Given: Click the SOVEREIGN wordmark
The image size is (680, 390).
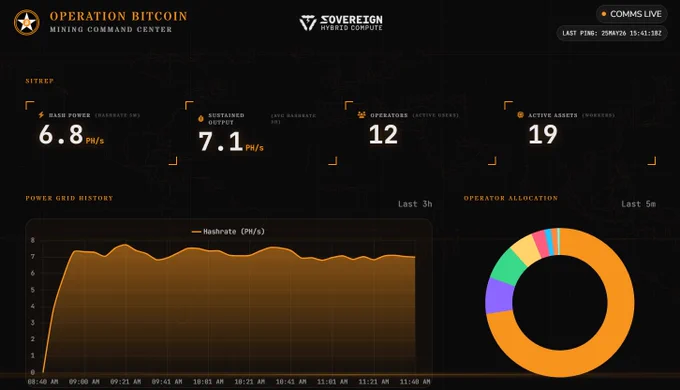Looking at the screenshot, I should point(351,20).
